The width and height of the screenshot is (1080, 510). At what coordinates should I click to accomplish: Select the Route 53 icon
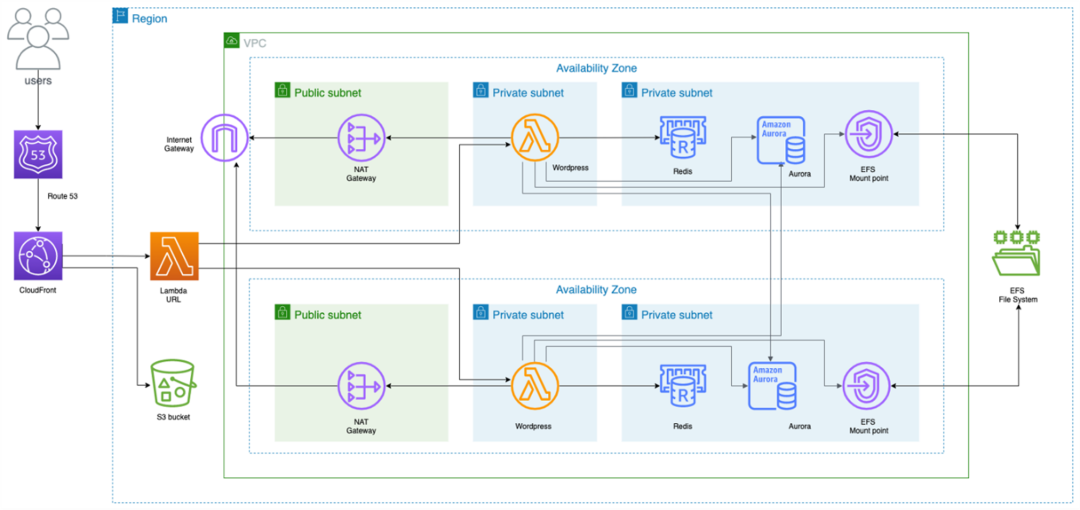(38, 154)
